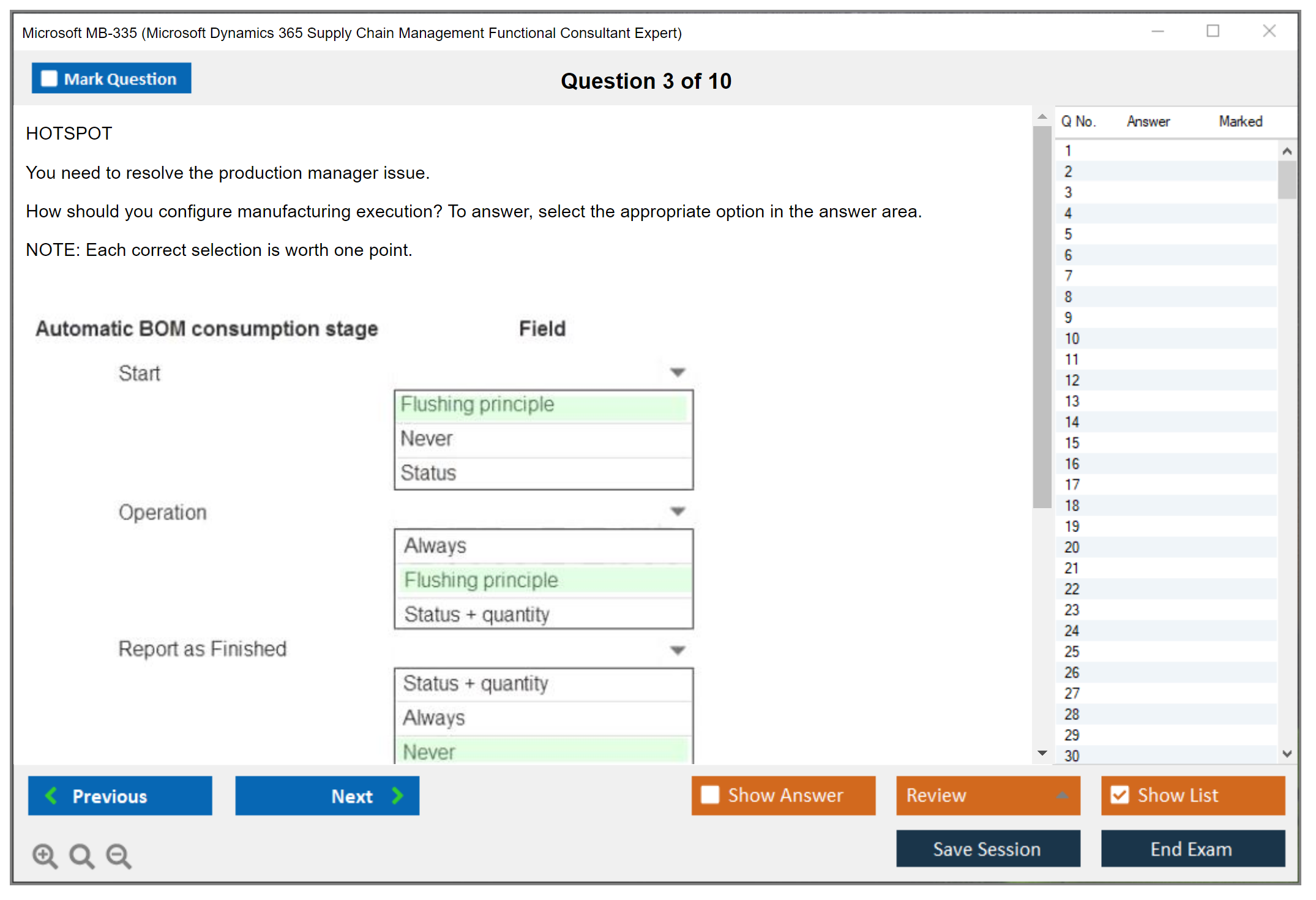Expand the Report as Finished dropdown
The height and width of the screenshot is (900, 1316).
[677, 650]
